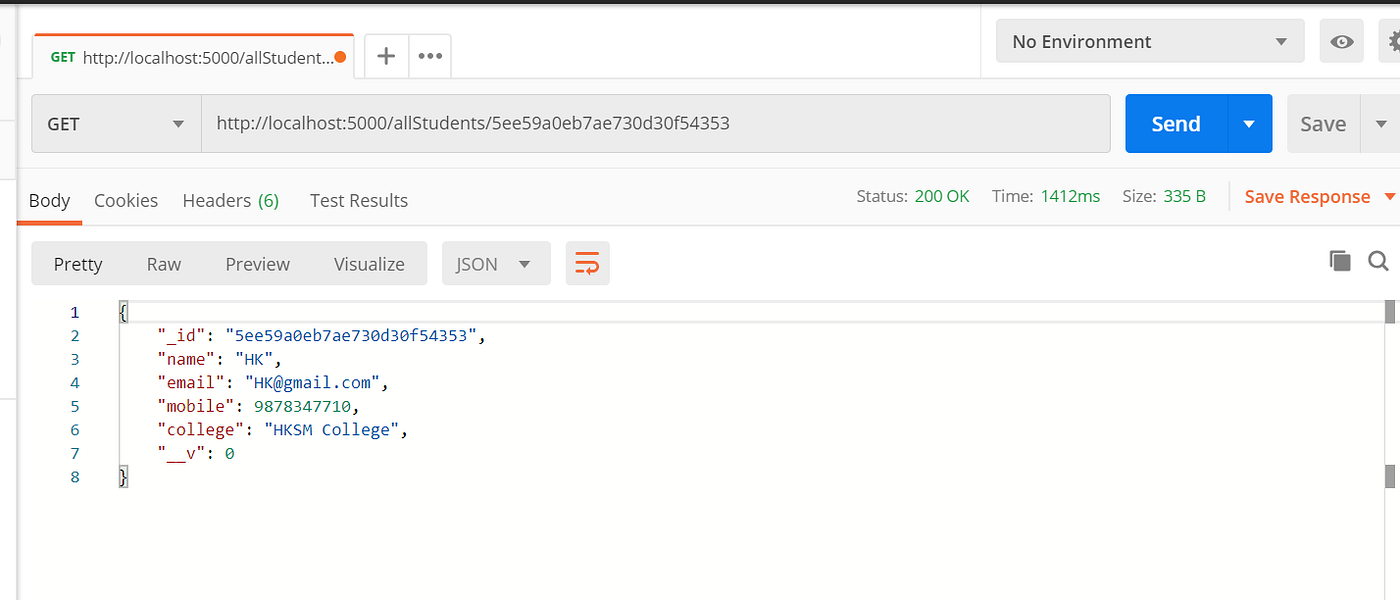
Task: Click the beautify response icon
Action: pos(587,263)
